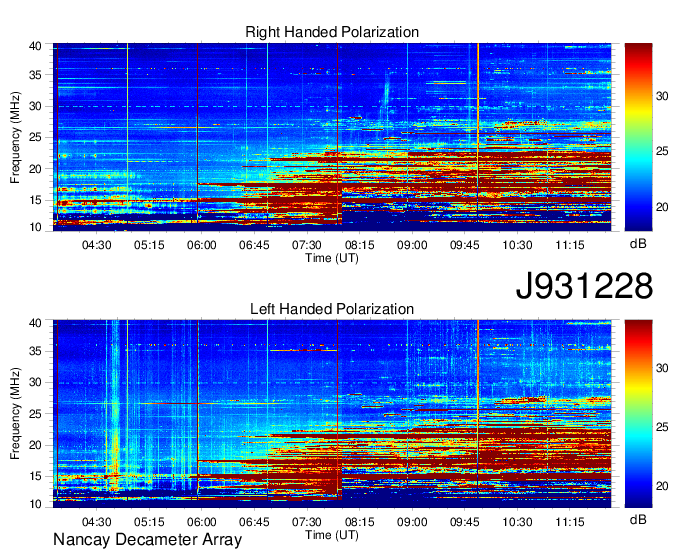
Task: Click time tick "09:45" on Right Handed plot
Action: pyautogui.click(x=464, y=245)
